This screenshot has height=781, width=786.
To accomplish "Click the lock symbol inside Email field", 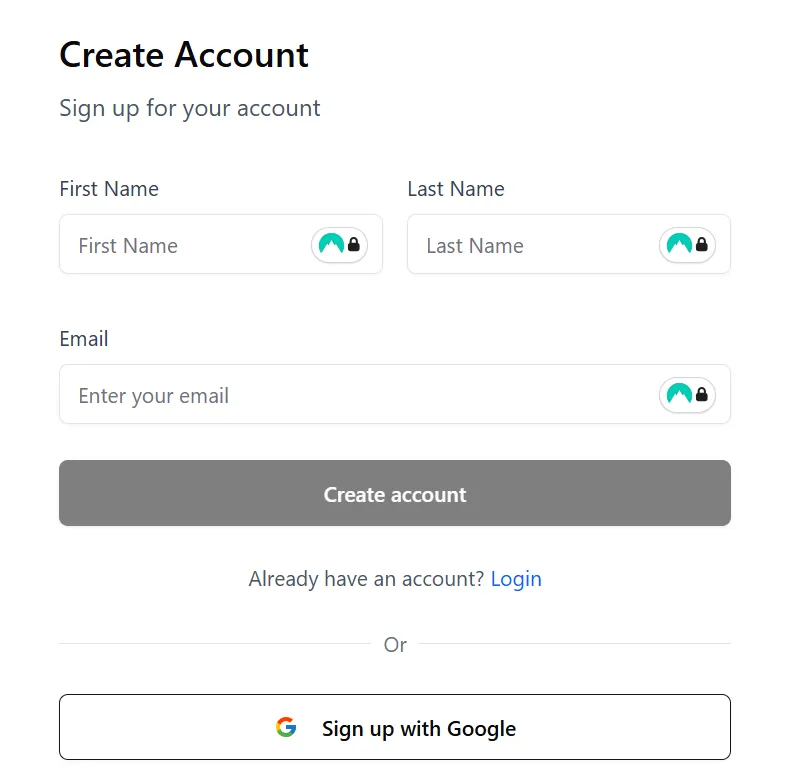I will 702,395.
